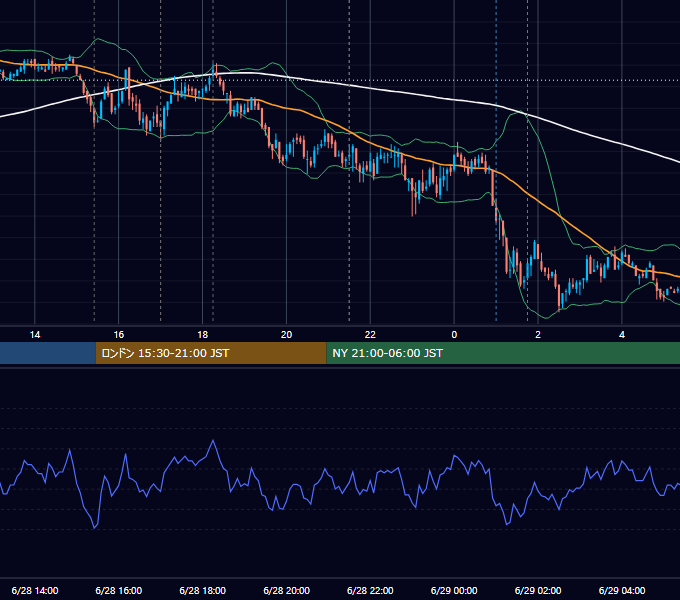Click the 6/28 16:00 time label
The image size is (680, 600).
click(118, 590)
